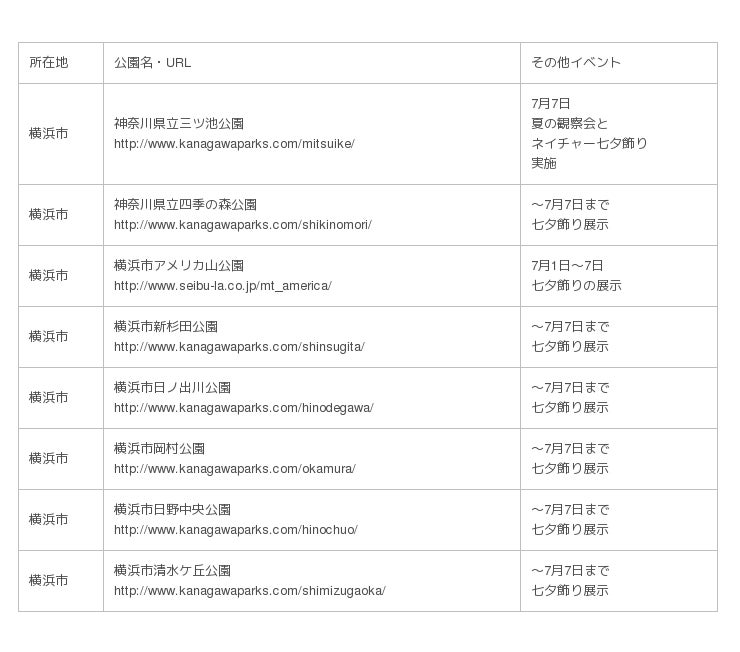Click the seibu-la mt_america URL

pos(222,286)
